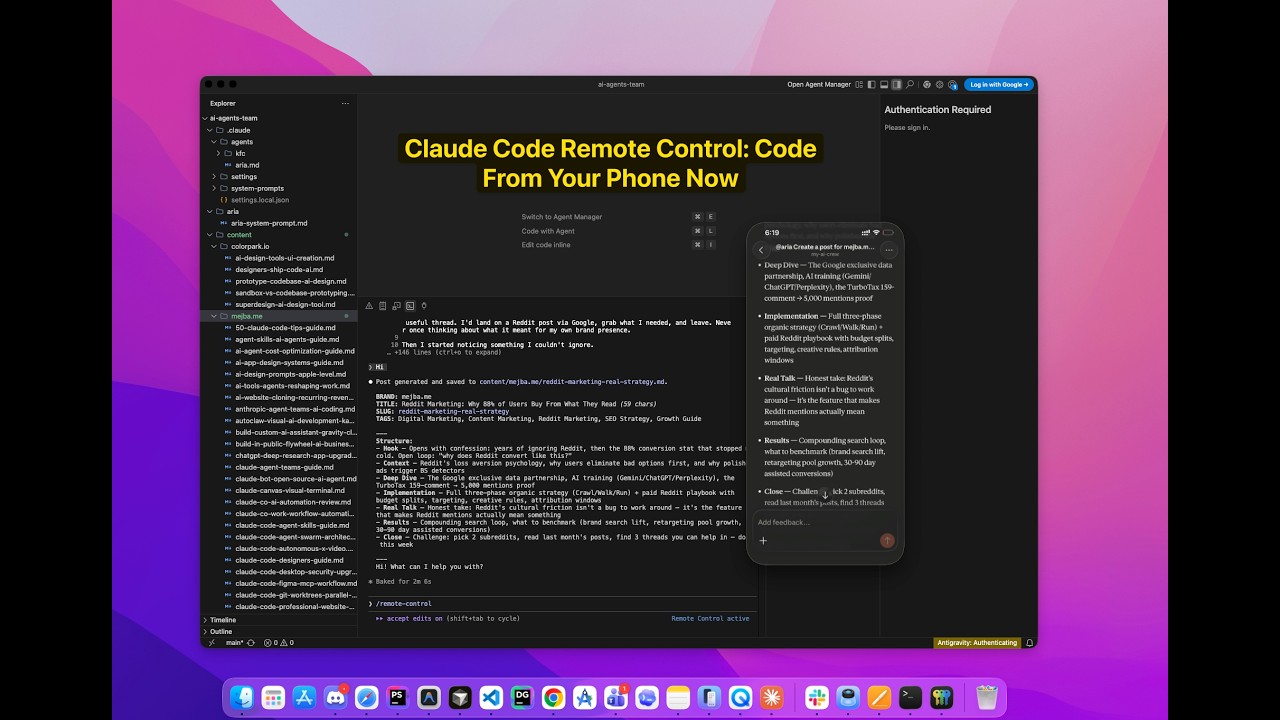Open the settings gear icon in title bar

tap(940, 85)
